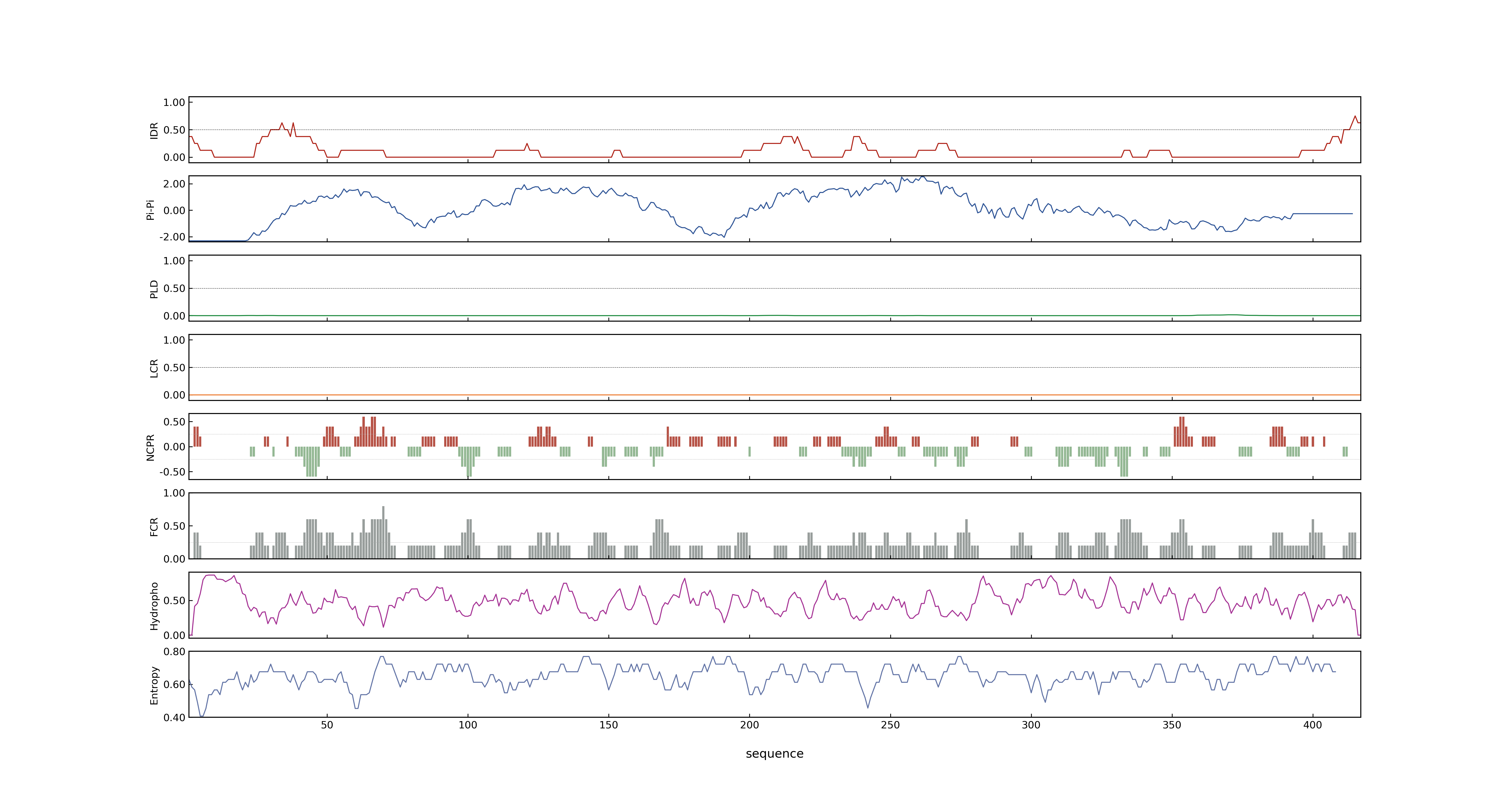Click the x-axis tick label 150

(609, 725)
